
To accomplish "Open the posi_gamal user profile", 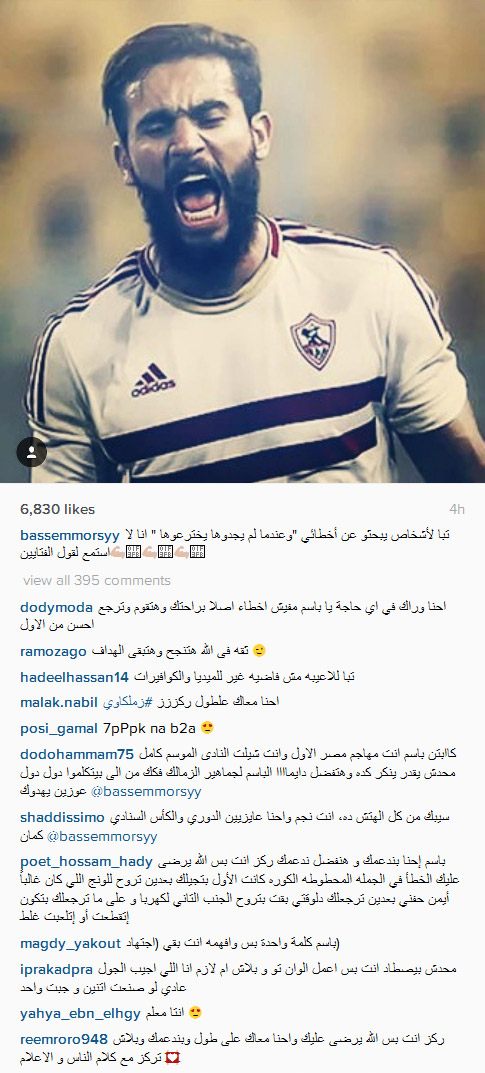I will click(x=58, y=728).
